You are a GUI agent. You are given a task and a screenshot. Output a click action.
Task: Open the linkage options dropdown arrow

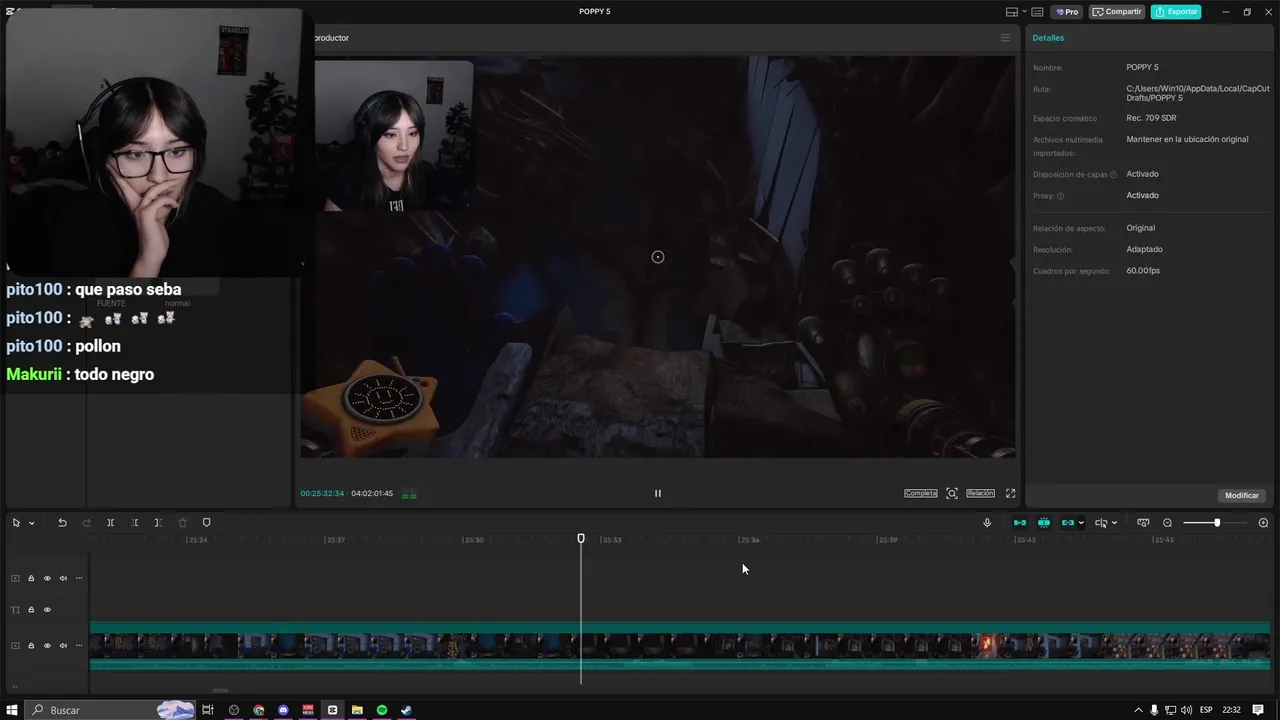pyautogui.click(x=1081, y=523)
